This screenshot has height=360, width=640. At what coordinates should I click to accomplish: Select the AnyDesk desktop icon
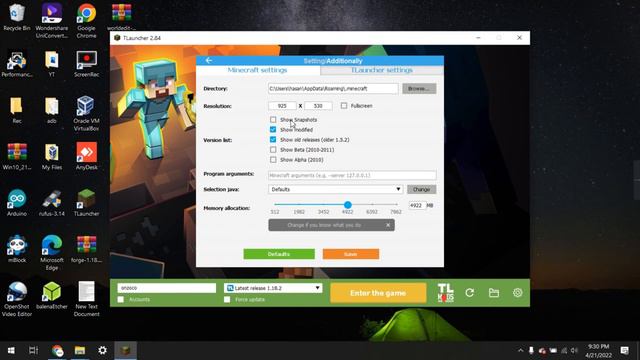tap(86, 156)
